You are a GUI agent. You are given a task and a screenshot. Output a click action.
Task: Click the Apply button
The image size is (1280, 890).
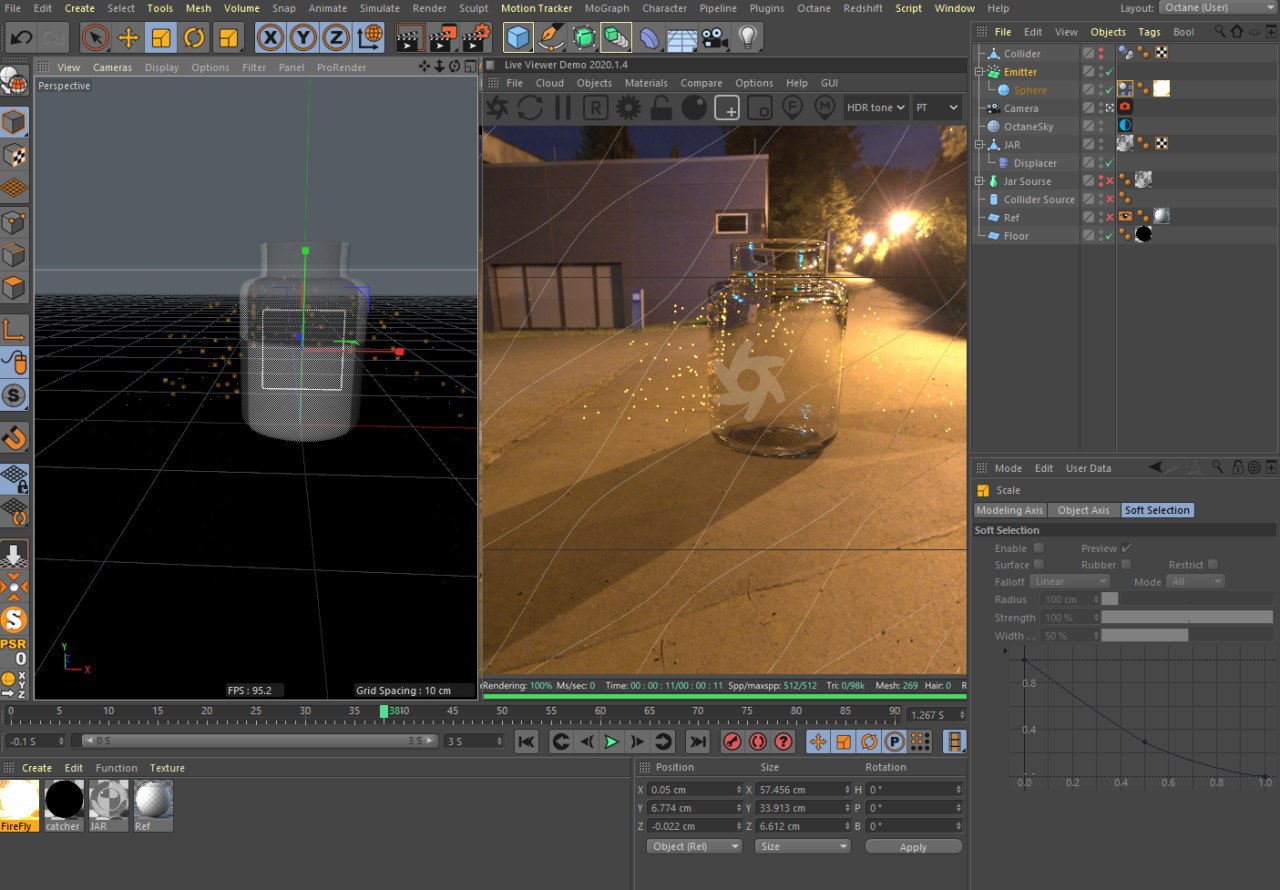click(x=913, y=847)
